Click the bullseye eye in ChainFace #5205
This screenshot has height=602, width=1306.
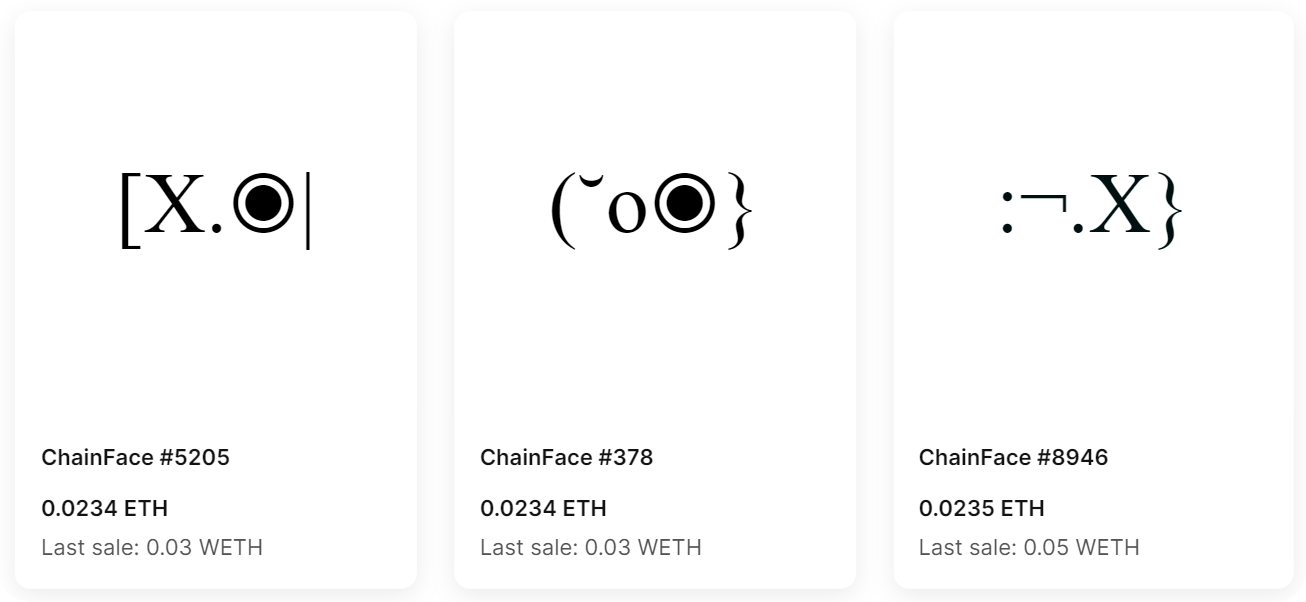coord(262,204)
